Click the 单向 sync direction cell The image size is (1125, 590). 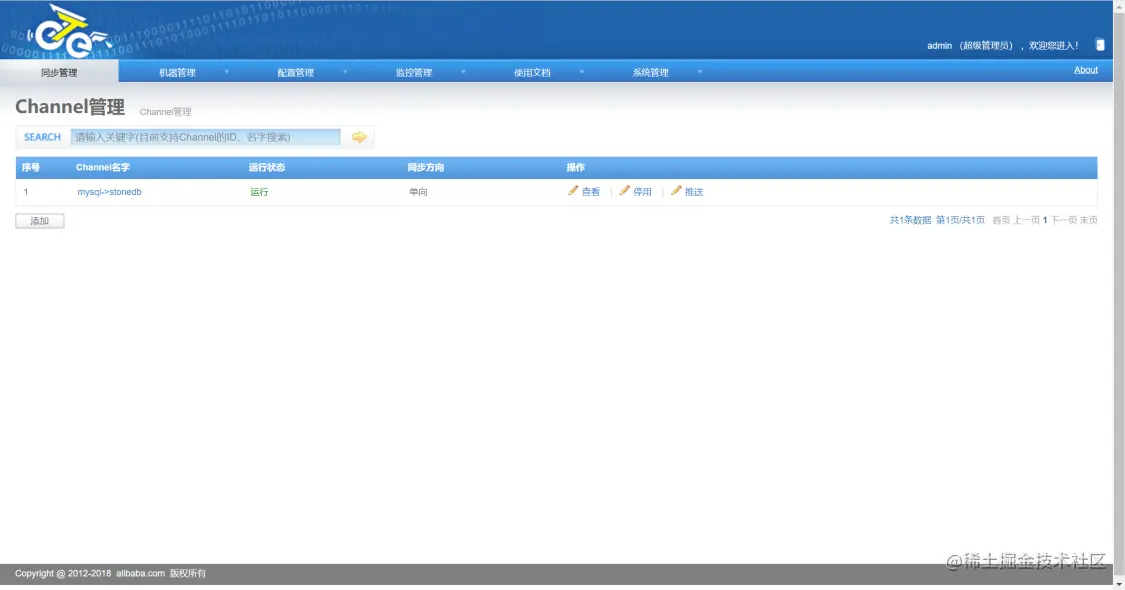pyautogui.click(x=418, y=192)
